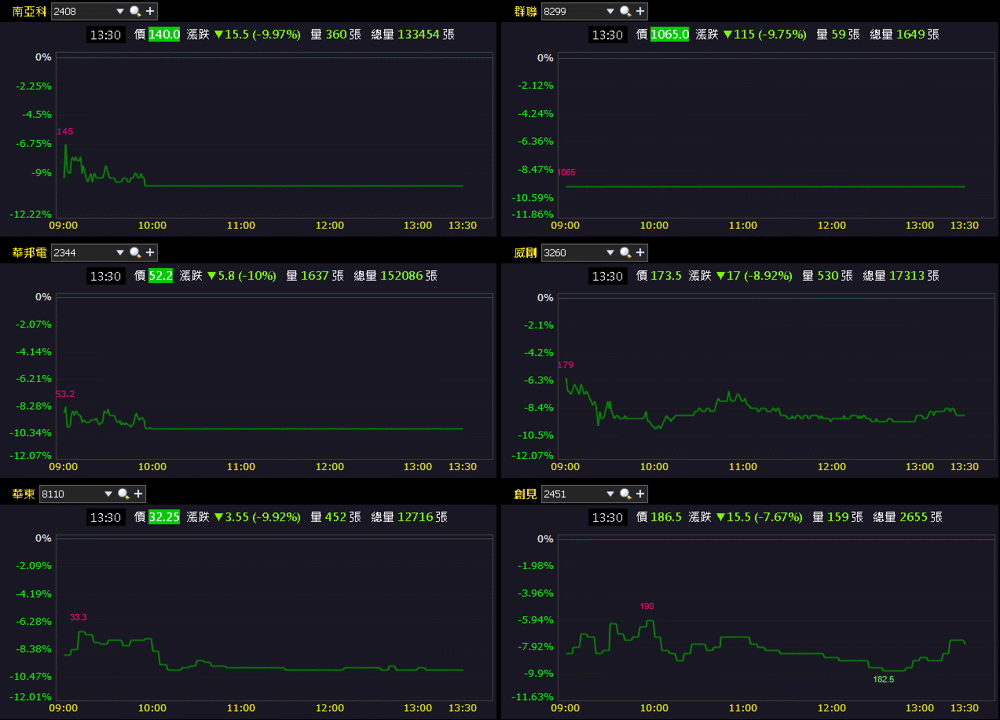Click the plus icon next to 2344 selector
The height and width of the screenshot is (720, 1000).
point(150,253)
